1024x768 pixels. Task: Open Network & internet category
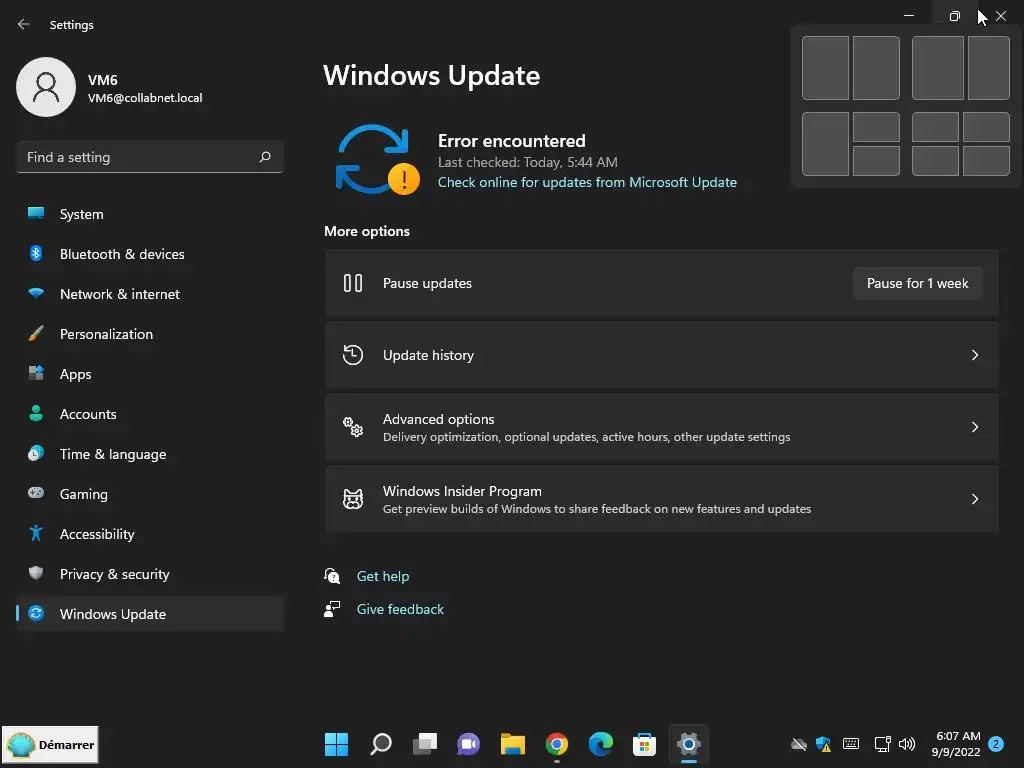tap(150, 294)
